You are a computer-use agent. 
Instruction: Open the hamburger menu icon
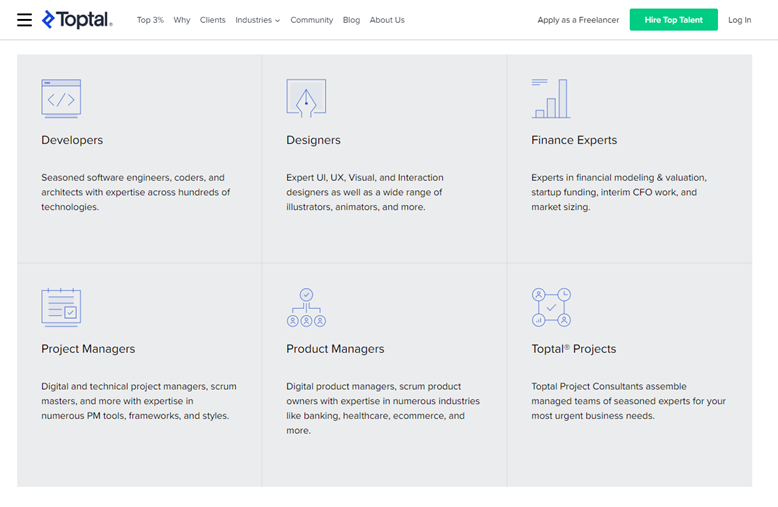(x=24, y=20)
